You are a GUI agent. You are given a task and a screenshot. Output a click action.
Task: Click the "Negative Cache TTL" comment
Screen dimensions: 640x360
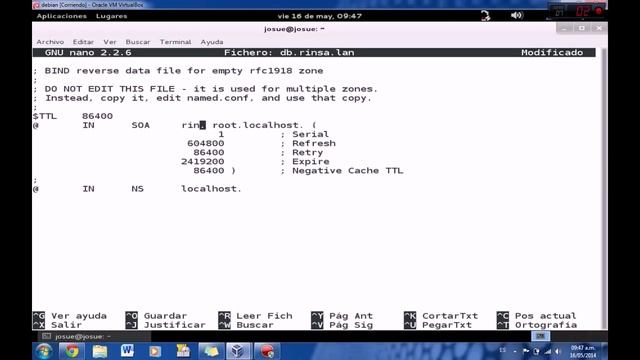tap(347, 171)
